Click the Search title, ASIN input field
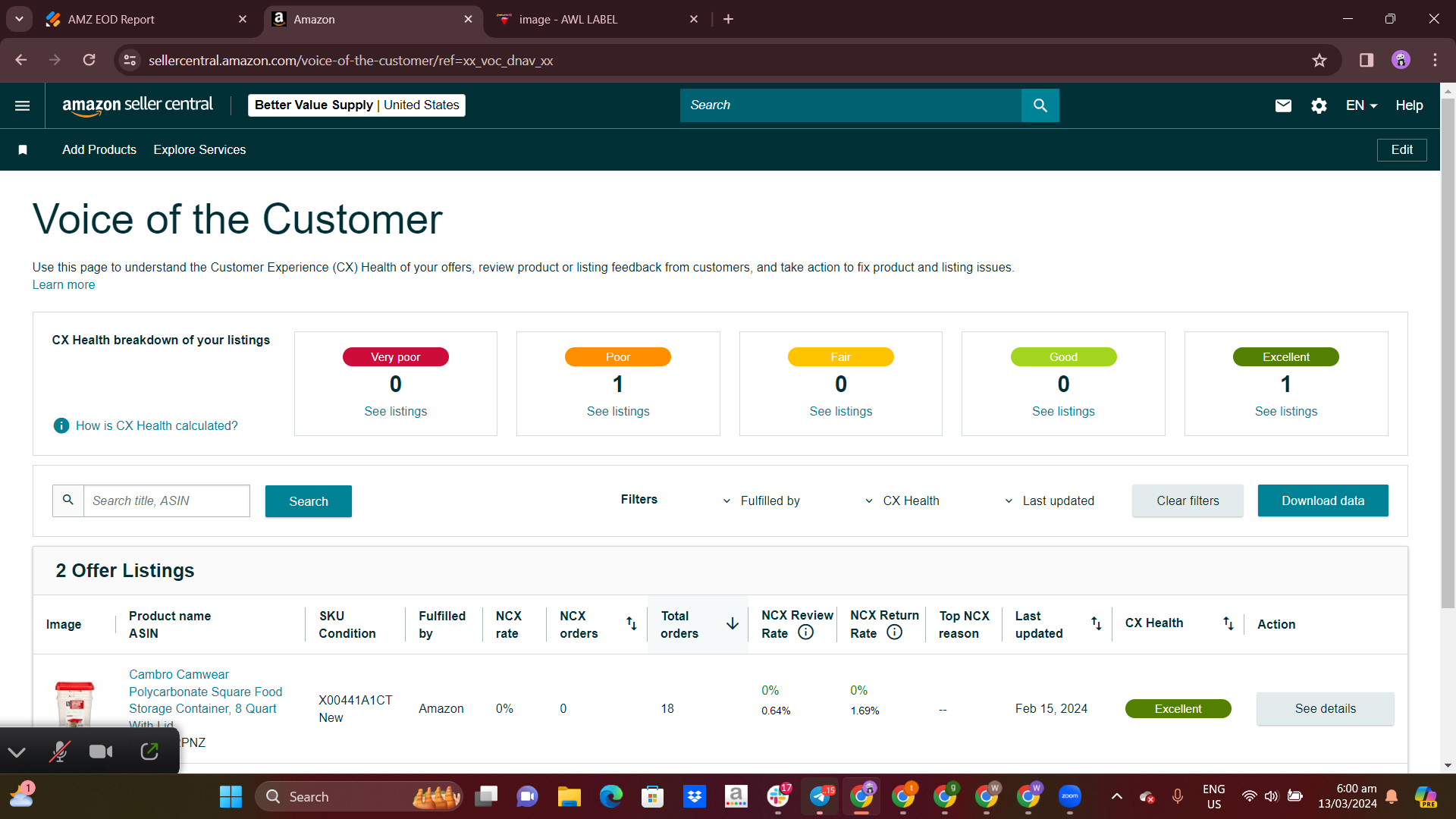Viewport: 1456px width, 819px height. coord(166,501)
